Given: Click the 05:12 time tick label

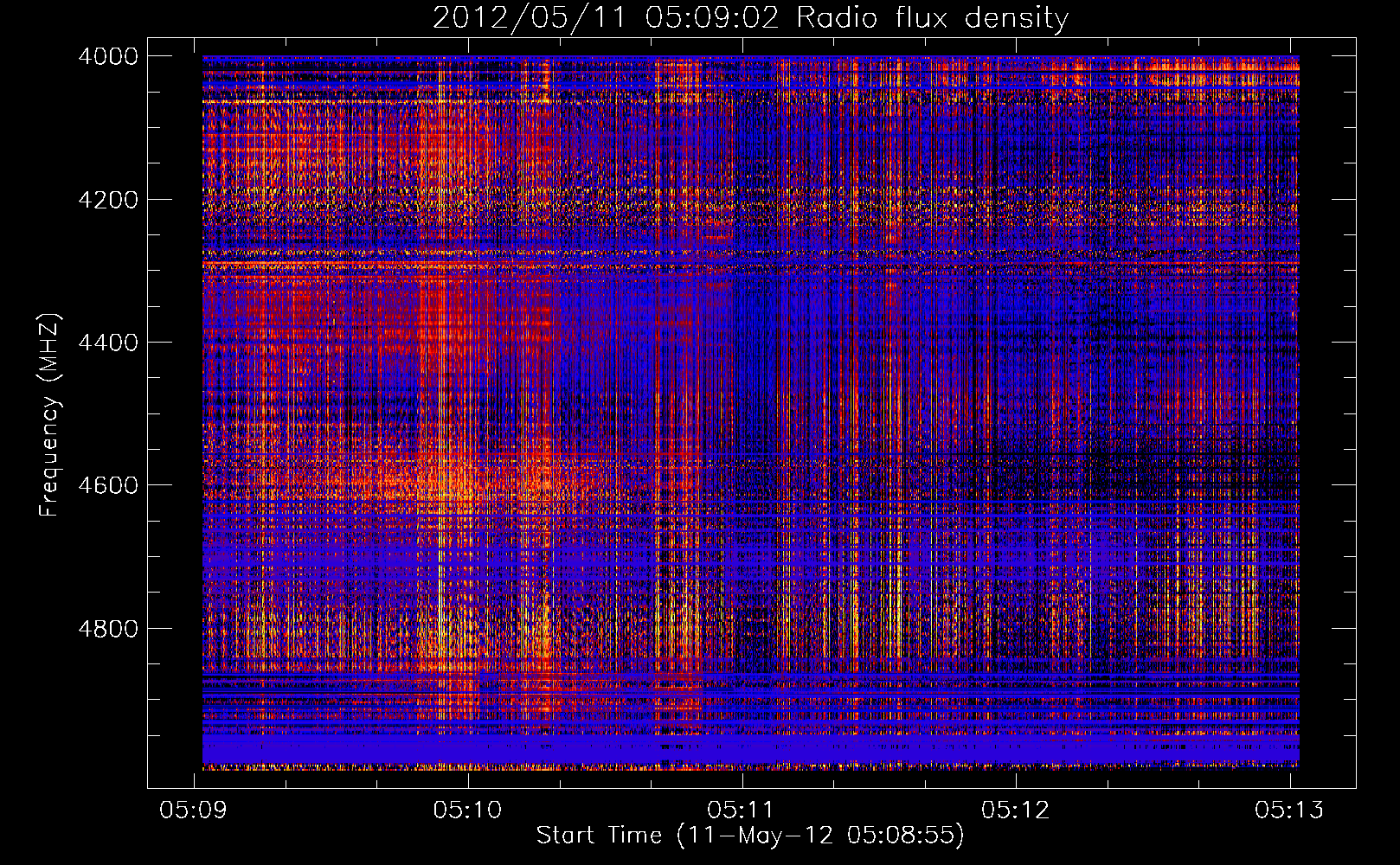Looking at the screenshot, I should (x=1016, y=810).
